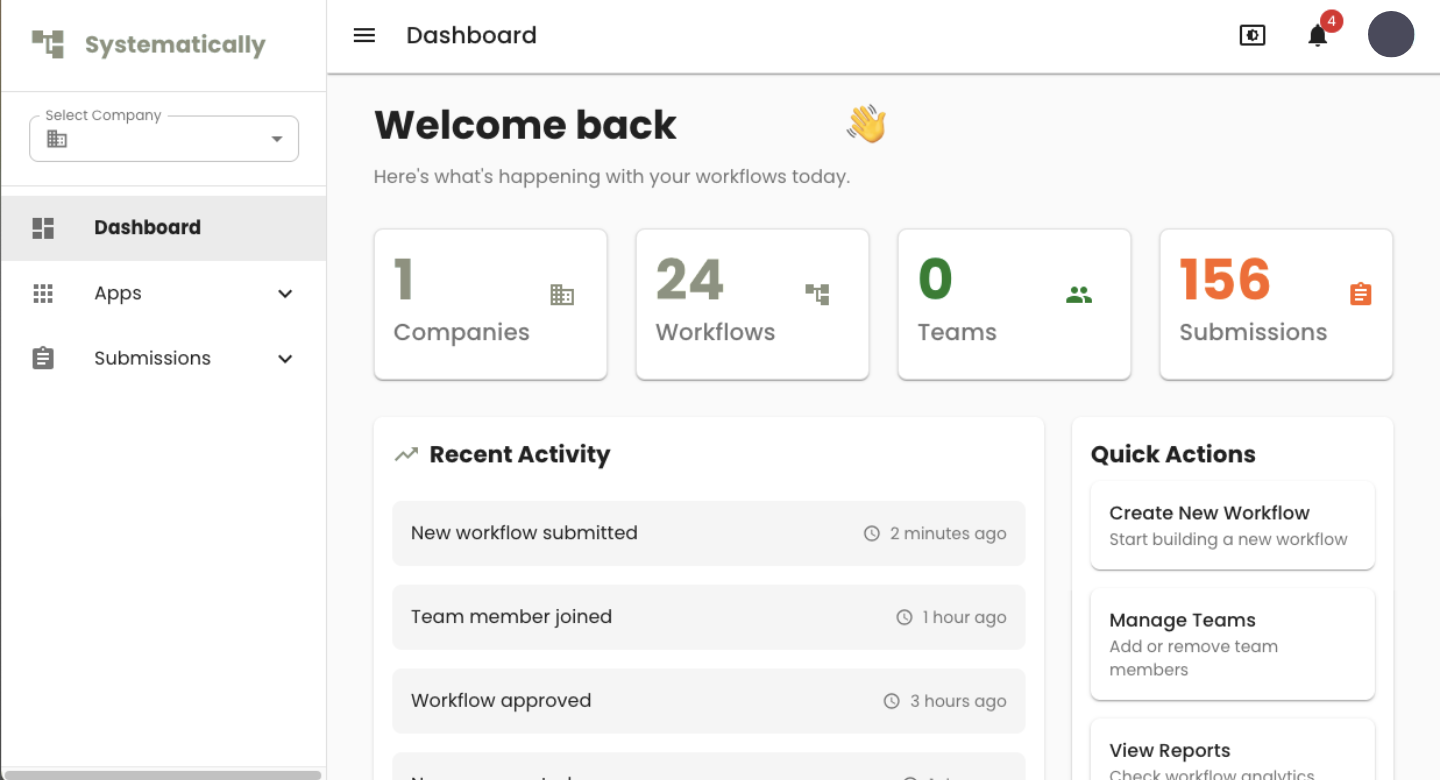Image resolution: width=1440 pixels, height=780 pixels.
Task: Click the Teams people icon on the stats card
Action: (x=1079, y=295)
